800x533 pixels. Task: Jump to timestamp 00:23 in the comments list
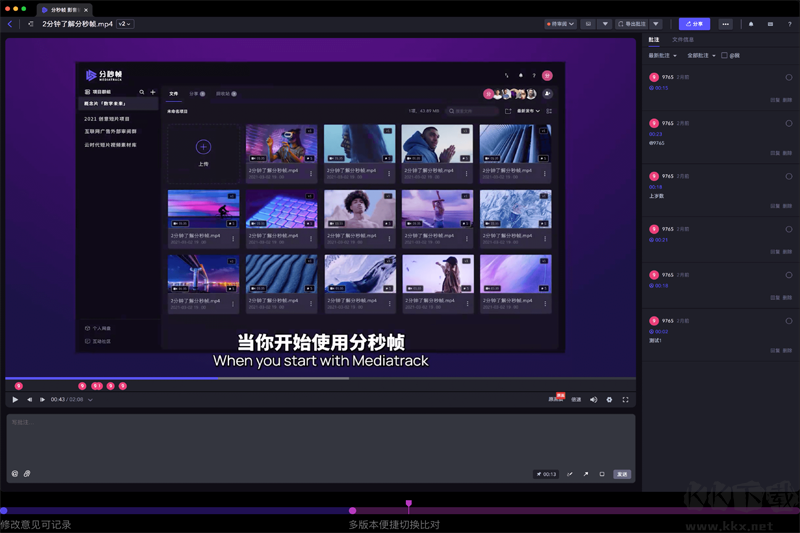pyautogui.click(x=656, y=134)
